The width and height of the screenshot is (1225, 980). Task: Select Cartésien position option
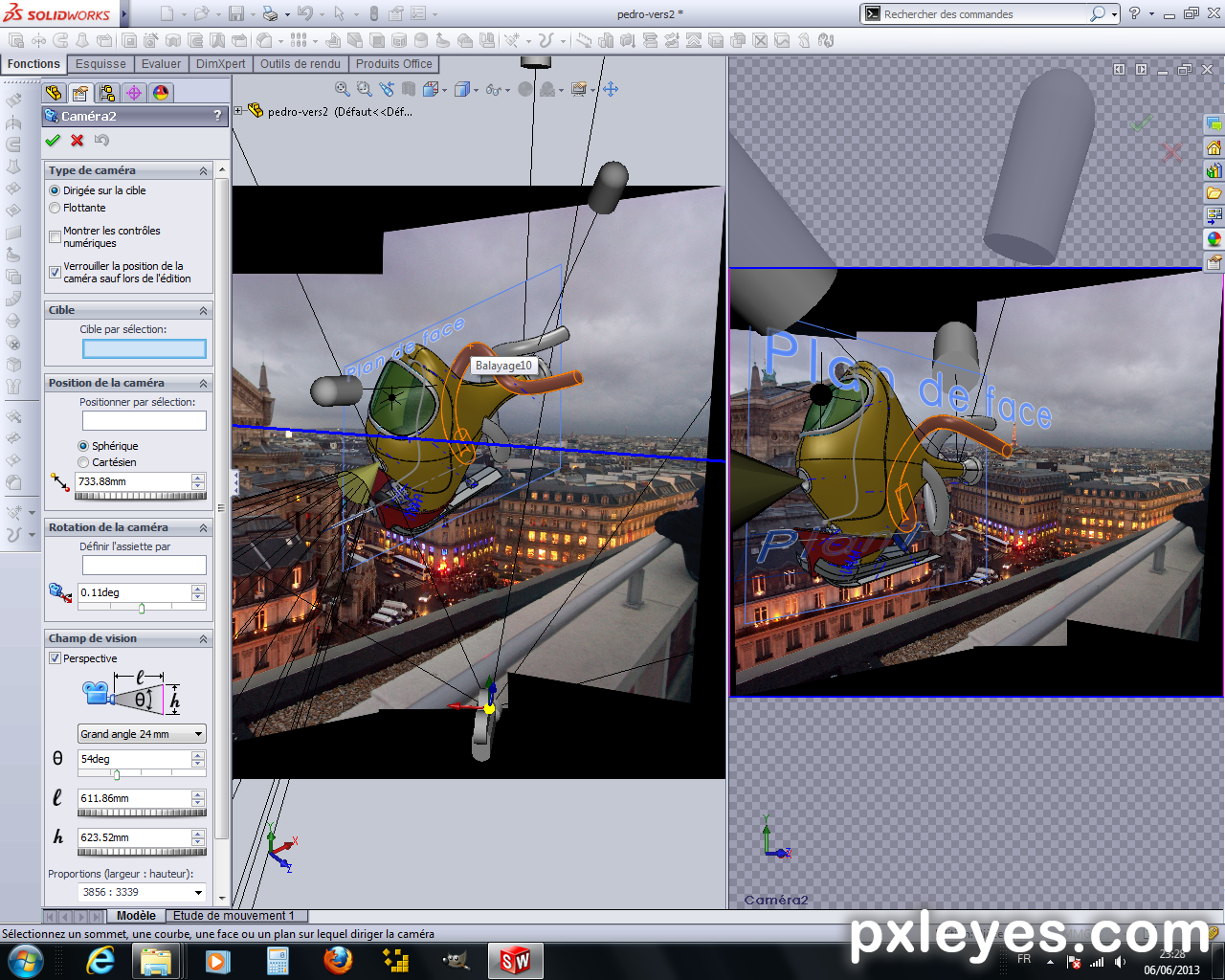pos(83,462)
